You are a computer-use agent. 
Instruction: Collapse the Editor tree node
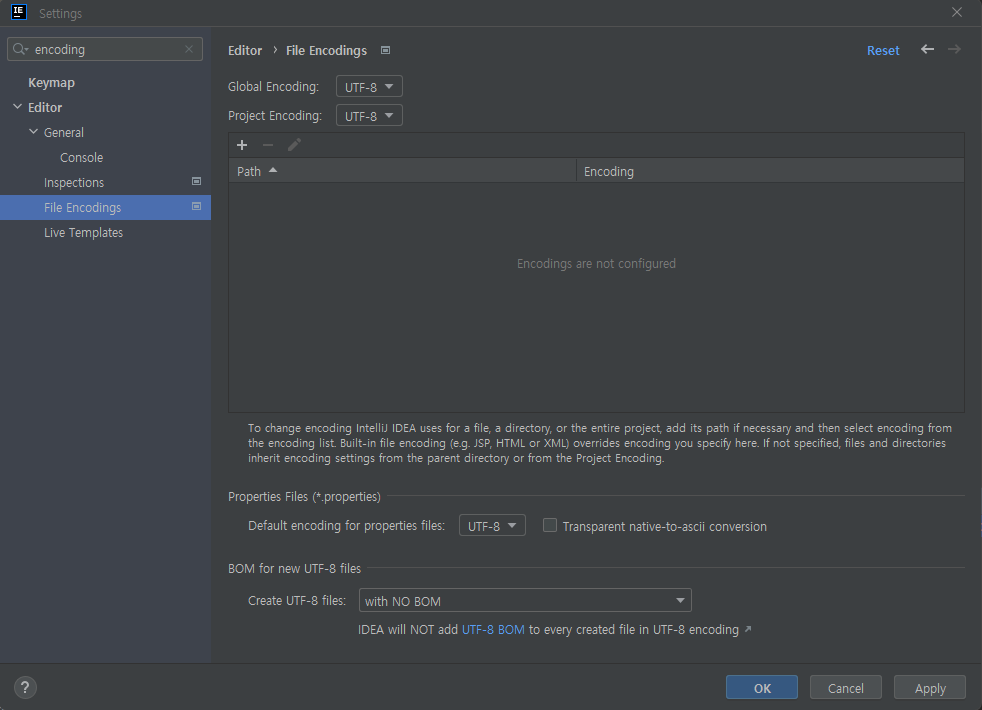coord(18,107)
